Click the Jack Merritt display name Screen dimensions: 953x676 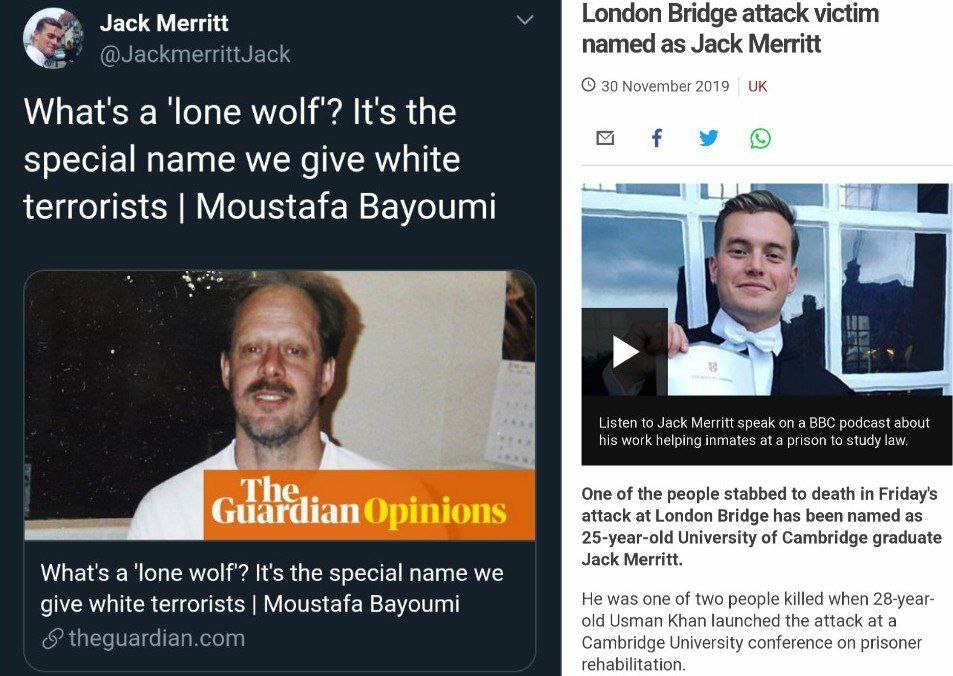[164, 23]
